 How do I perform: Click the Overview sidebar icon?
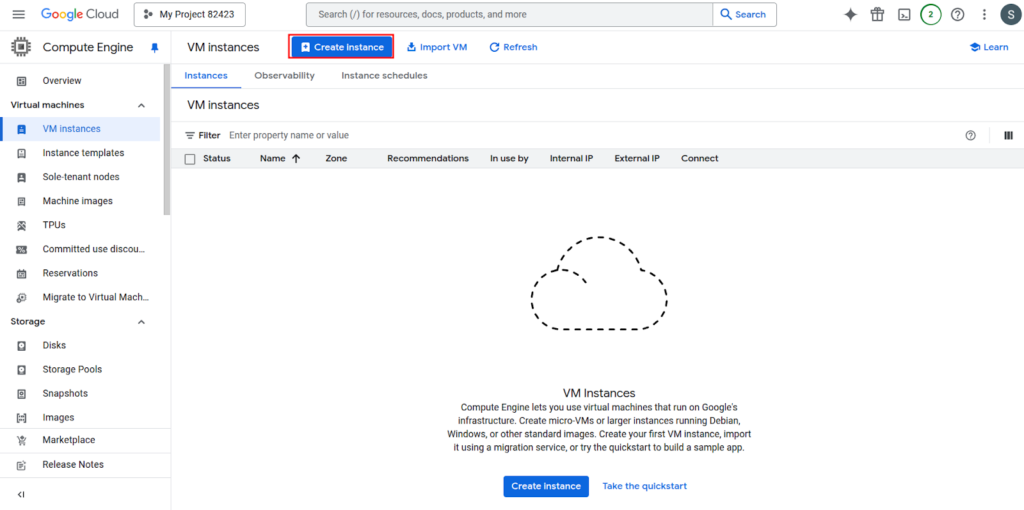pos(22,81)
